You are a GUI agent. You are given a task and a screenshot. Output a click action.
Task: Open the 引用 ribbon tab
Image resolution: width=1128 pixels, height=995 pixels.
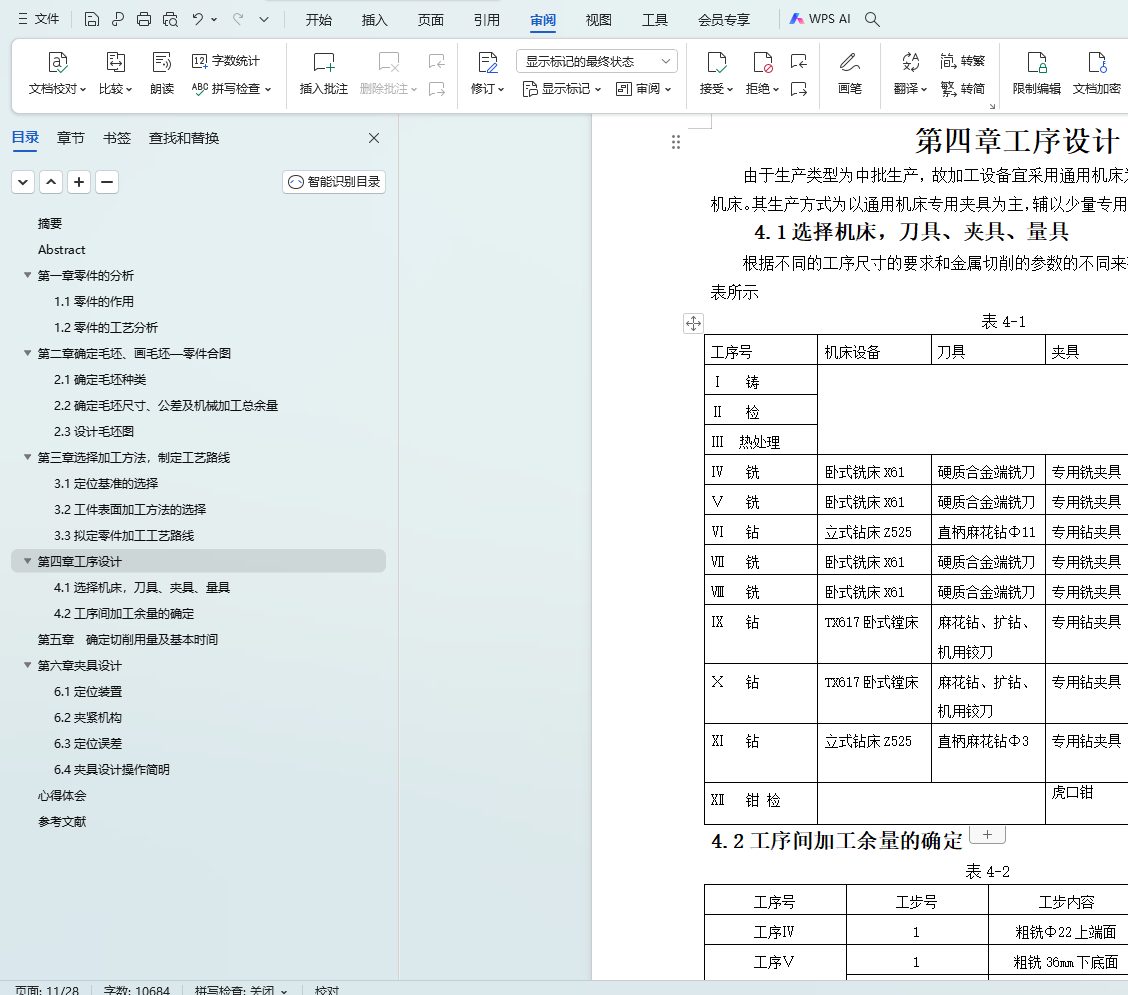point(487,20)
